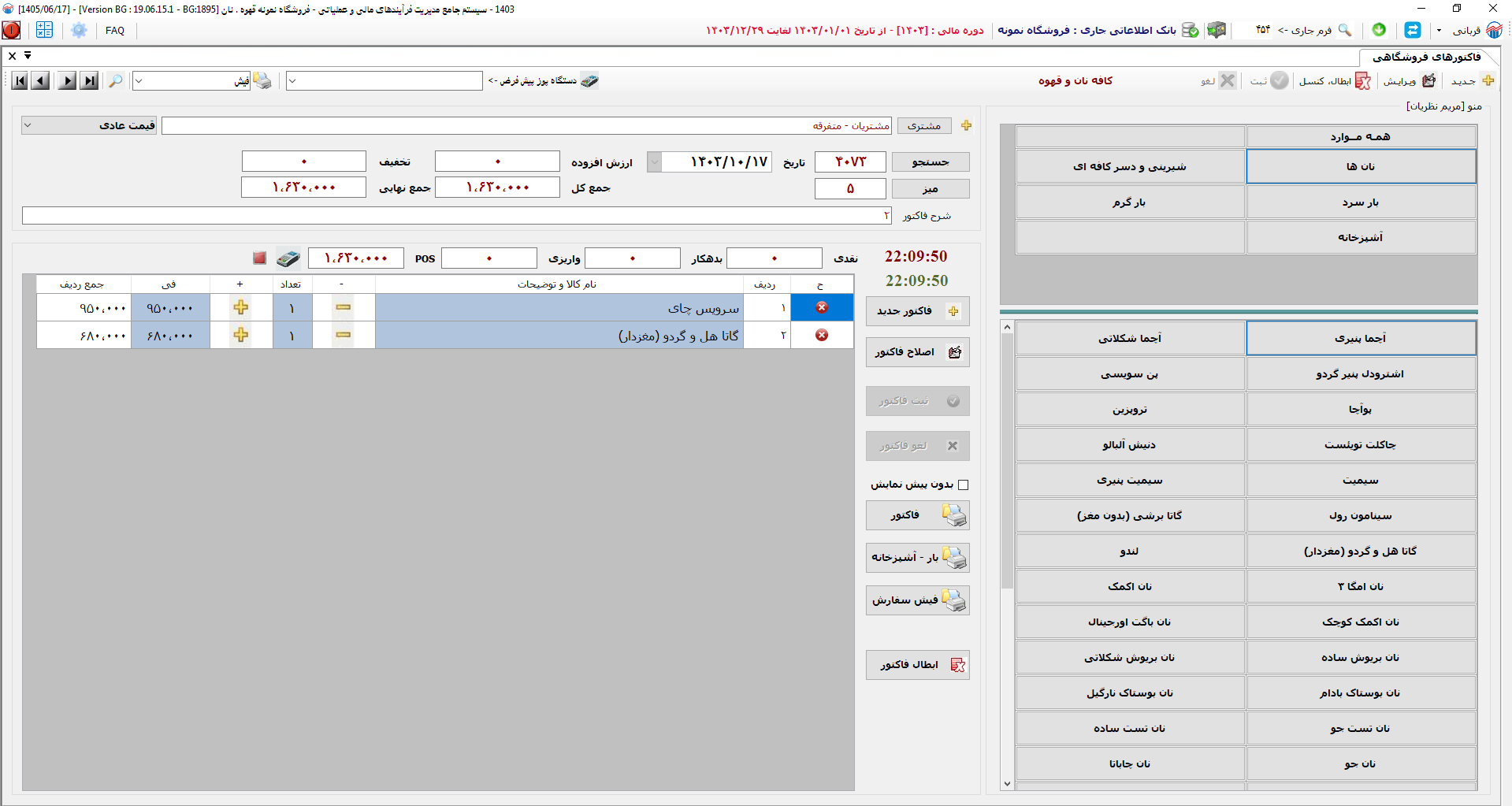The height and width of the screenshot is (806, 1512).
Task: Open settings gear icon in top toolbar
Action: (x=79, y=30)
